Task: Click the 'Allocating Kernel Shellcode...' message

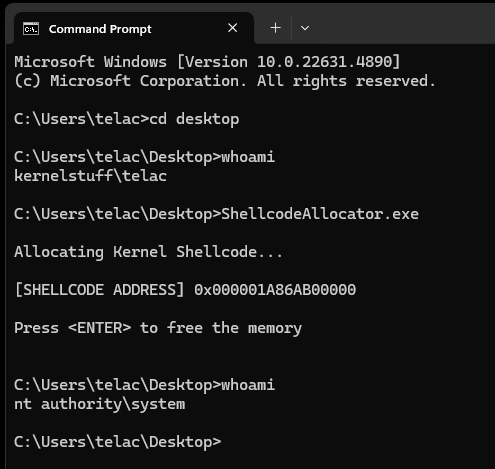Action: click(x=148, y=252)
